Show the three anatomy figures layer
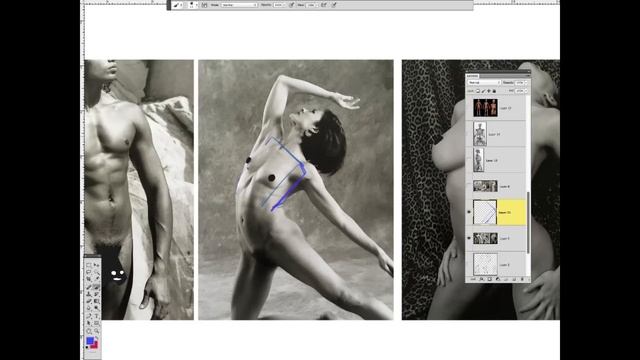The width and height of the screenshot is (640, 360). point(469,108)
